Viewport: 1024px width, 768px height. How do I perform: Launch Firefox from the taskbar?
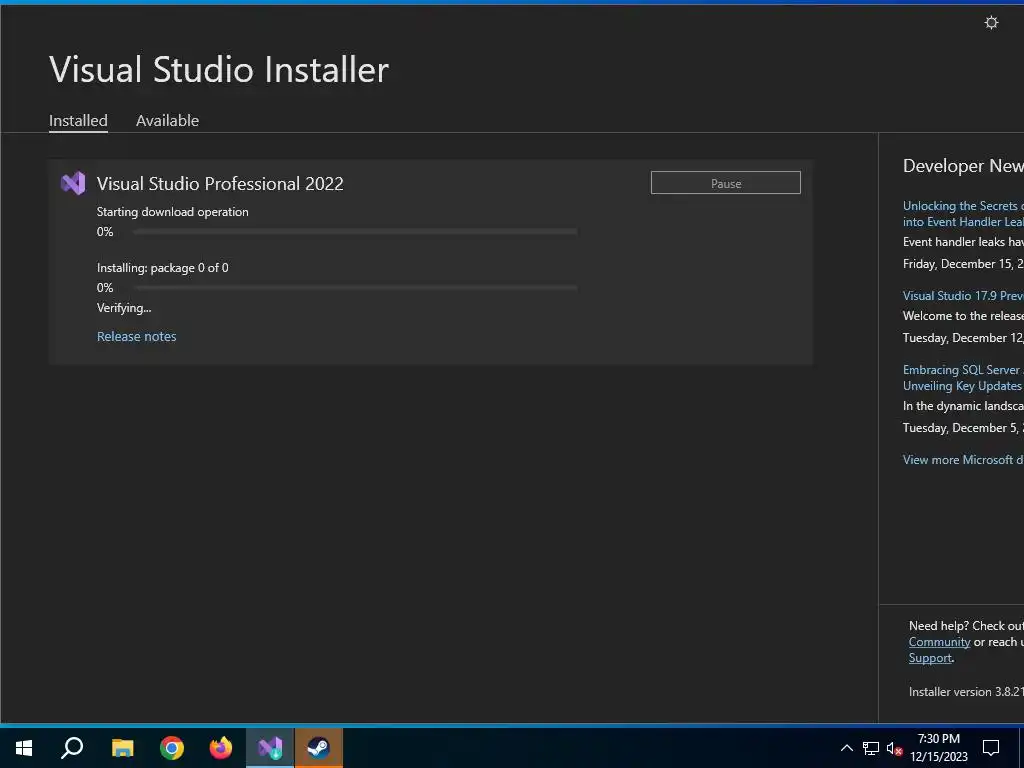[221, 748]
